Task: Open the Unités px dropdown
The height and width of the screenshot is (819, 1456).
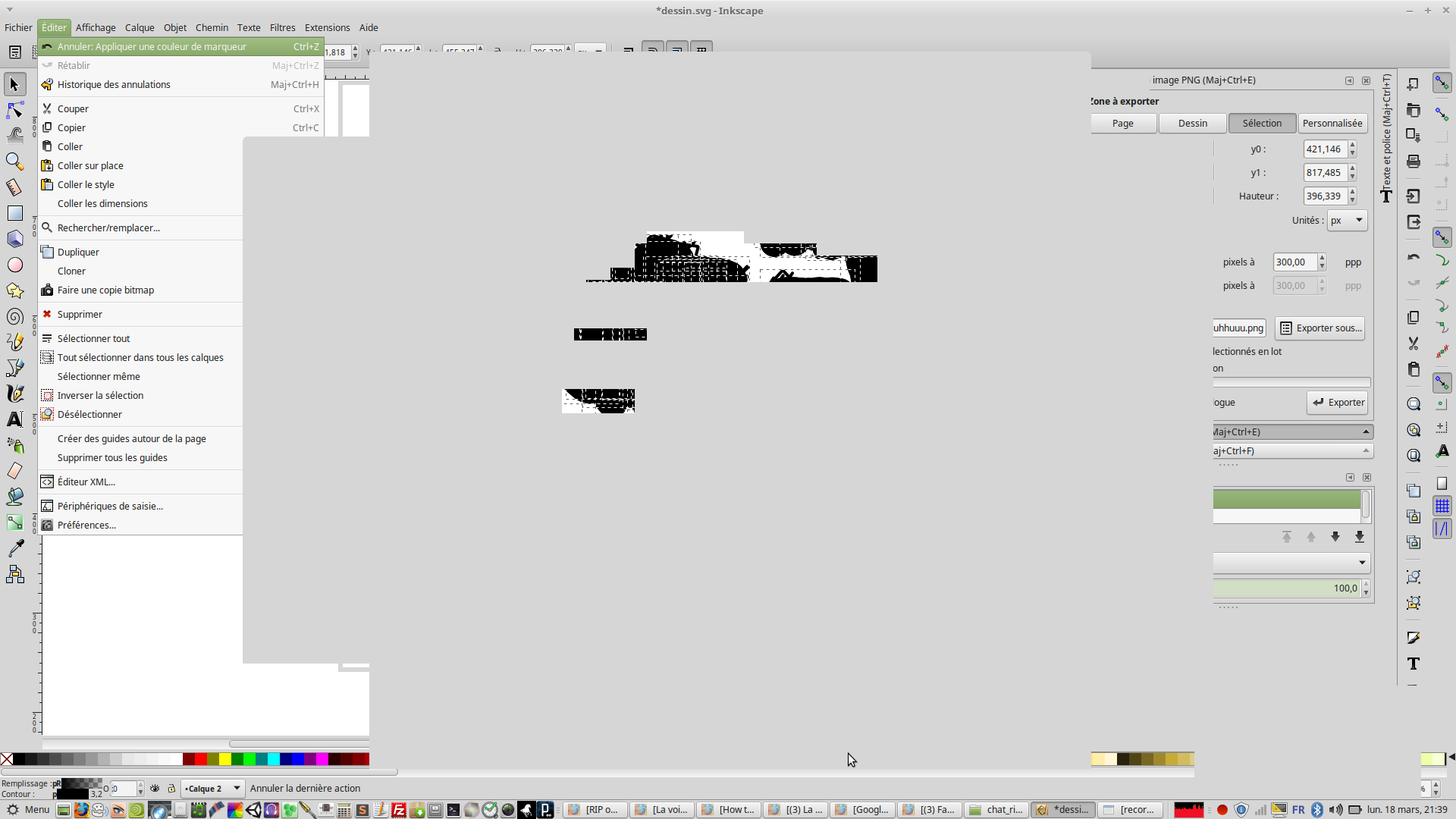Action: (x=1347, y=221)
